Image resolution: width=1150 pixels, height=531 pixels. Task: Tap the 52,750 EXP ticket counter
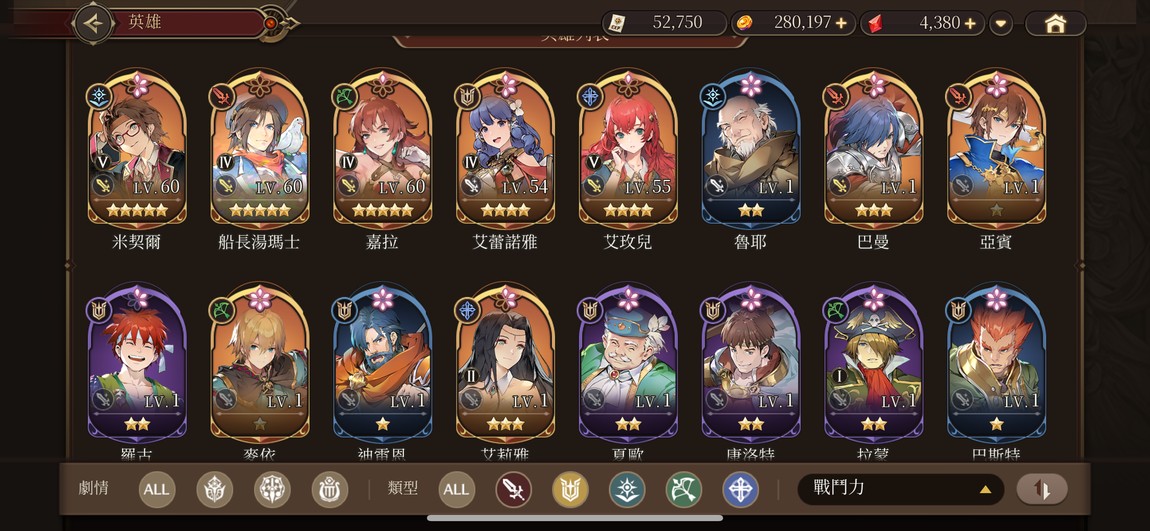[664, 23]
